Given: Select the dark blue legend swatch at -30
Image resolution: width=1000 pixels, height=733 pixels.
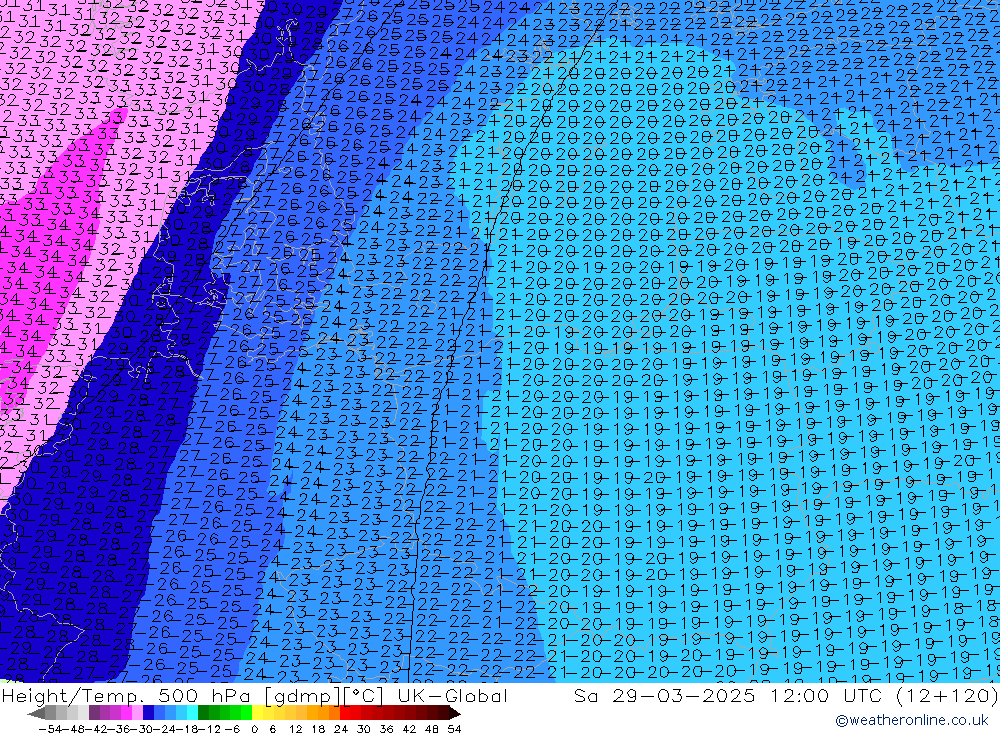Looking at the screenshot, I should pos(148,713).
